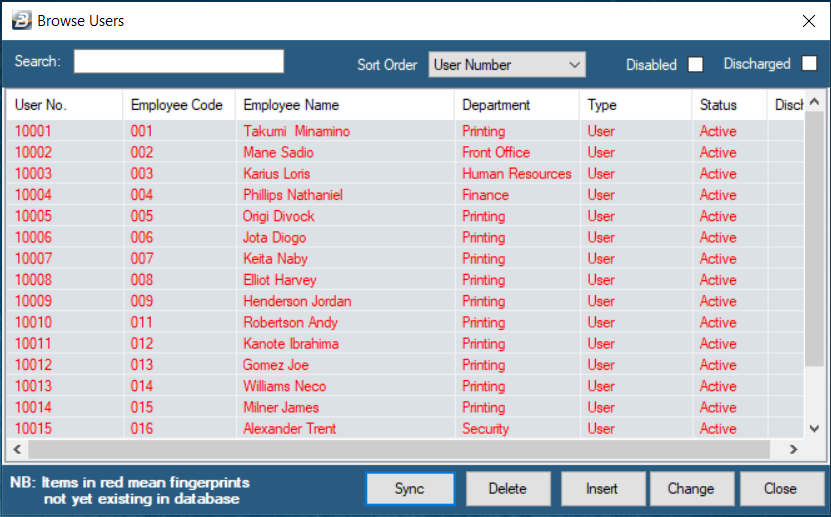This screenshot has width=831, height=517.
Task: Click user number 10012
Action: pyautogui.click(x=33, y=364)
